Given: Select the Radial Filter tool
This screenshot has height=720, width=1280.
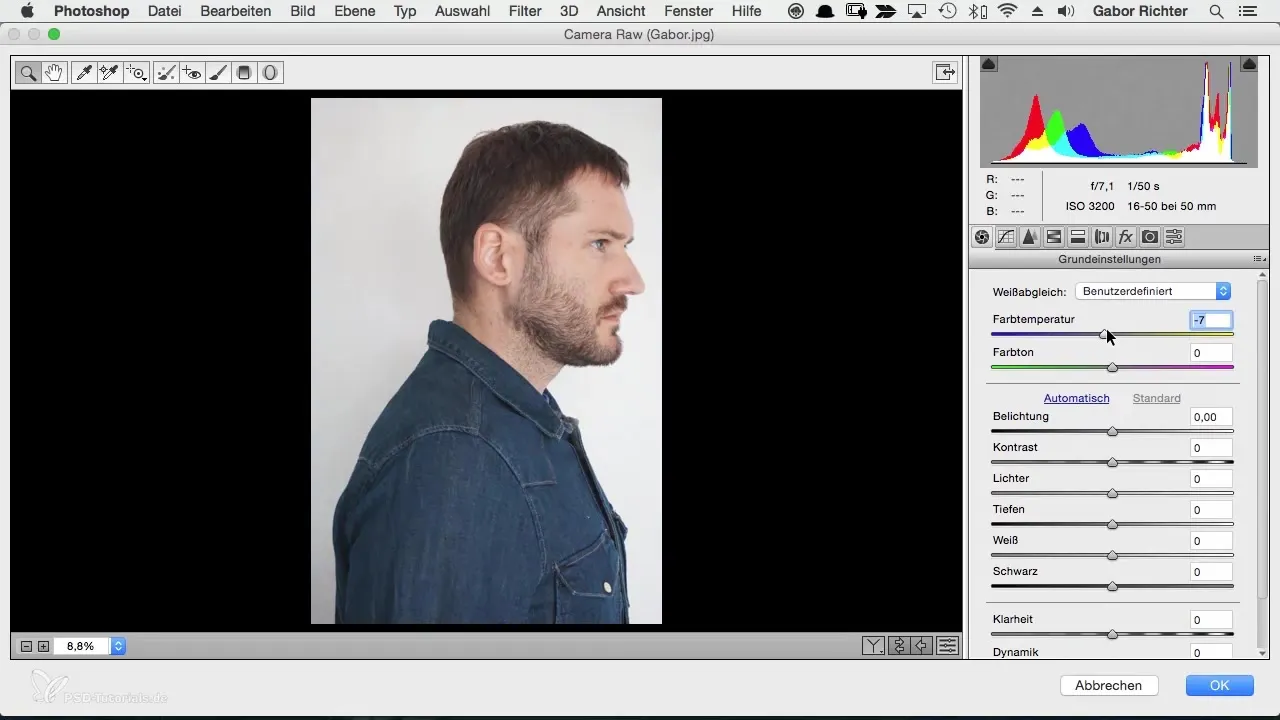Looking at the screenshot, I should coord(269,72).
